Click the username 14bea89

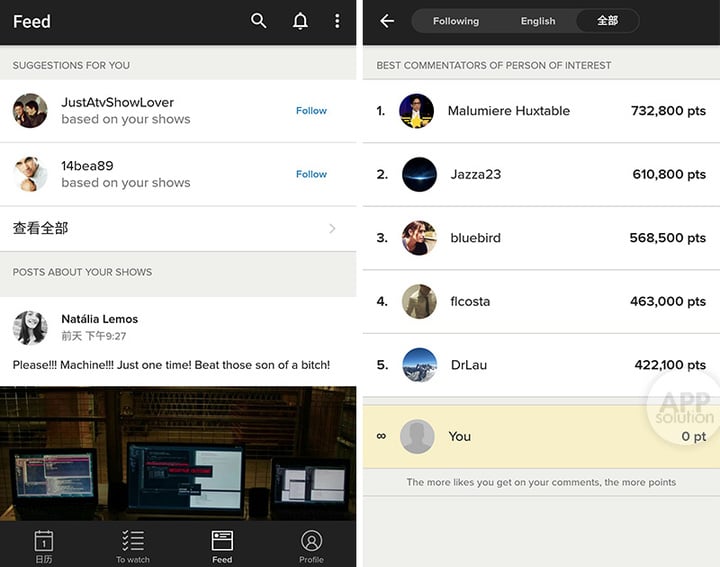(87, 166)
